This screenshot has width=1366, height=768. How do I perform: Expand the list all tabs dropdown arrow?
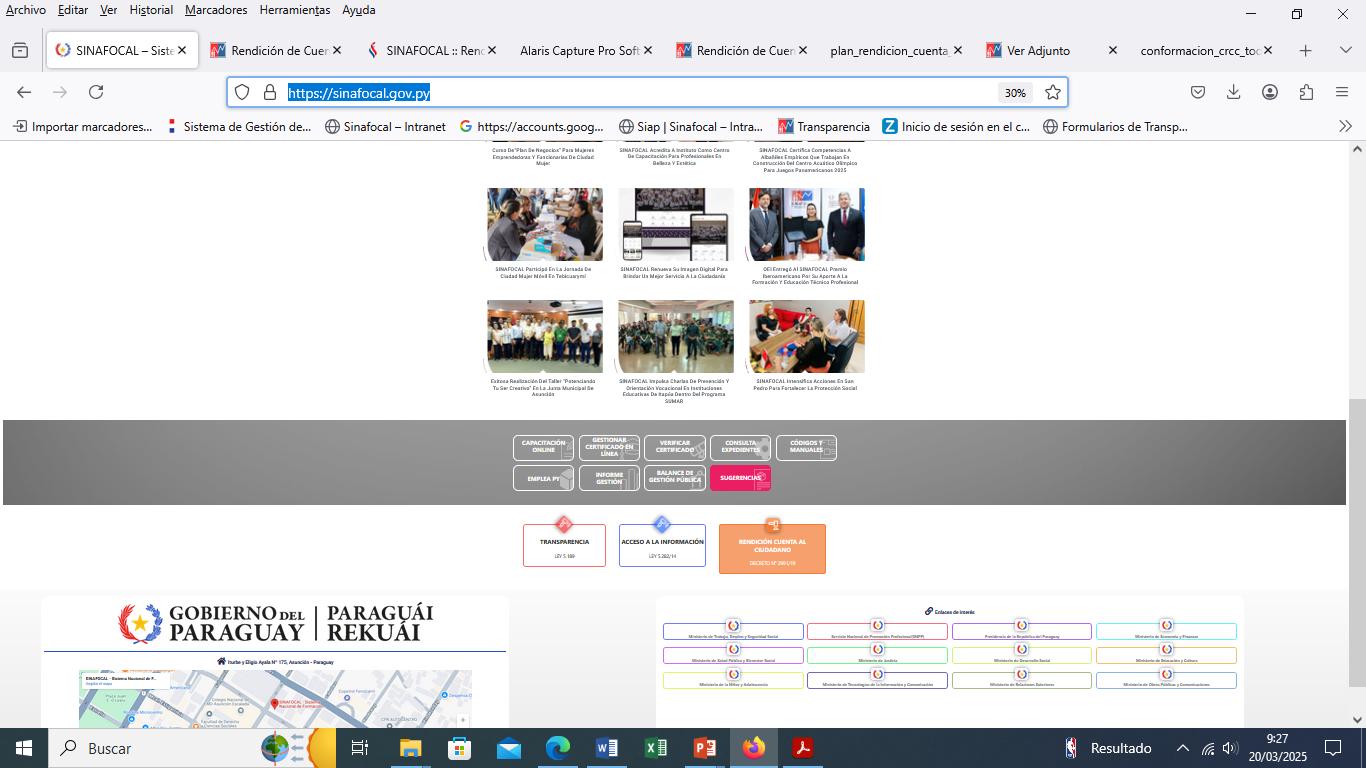(1345, 50)
